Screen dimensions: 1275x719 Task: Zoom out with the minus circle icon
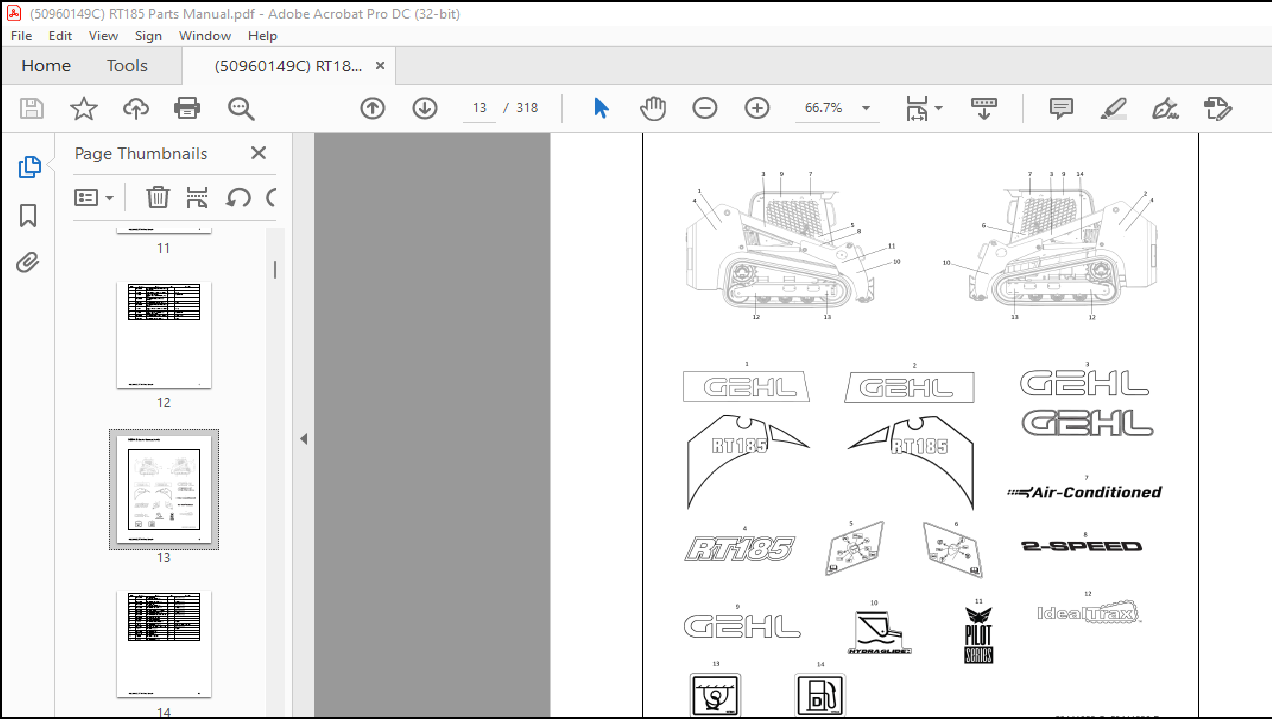tap(705, 108)
